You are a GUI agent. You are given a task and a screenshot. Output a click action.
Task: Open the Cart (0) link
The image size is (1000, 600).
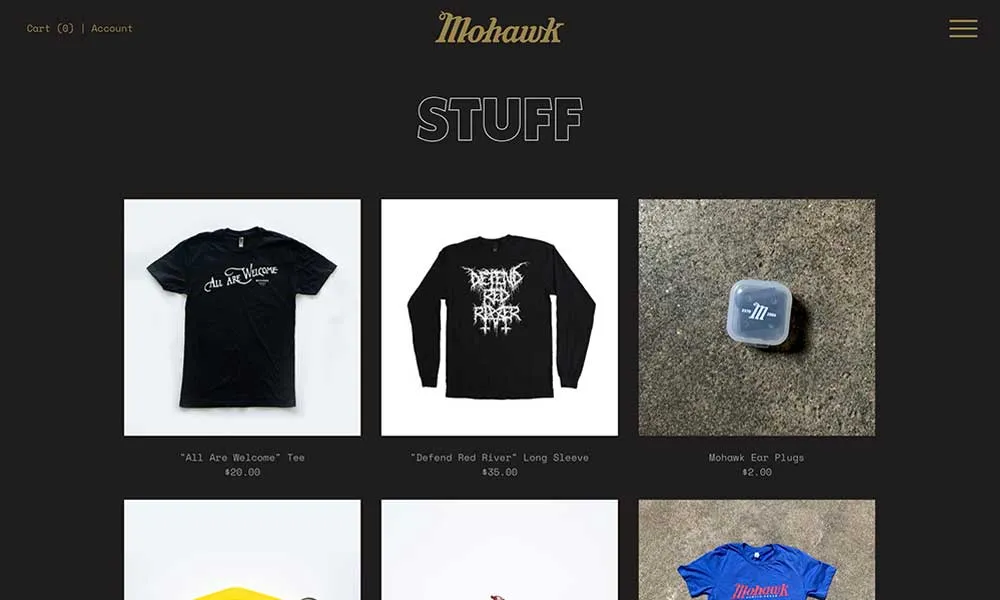point(50,28)
